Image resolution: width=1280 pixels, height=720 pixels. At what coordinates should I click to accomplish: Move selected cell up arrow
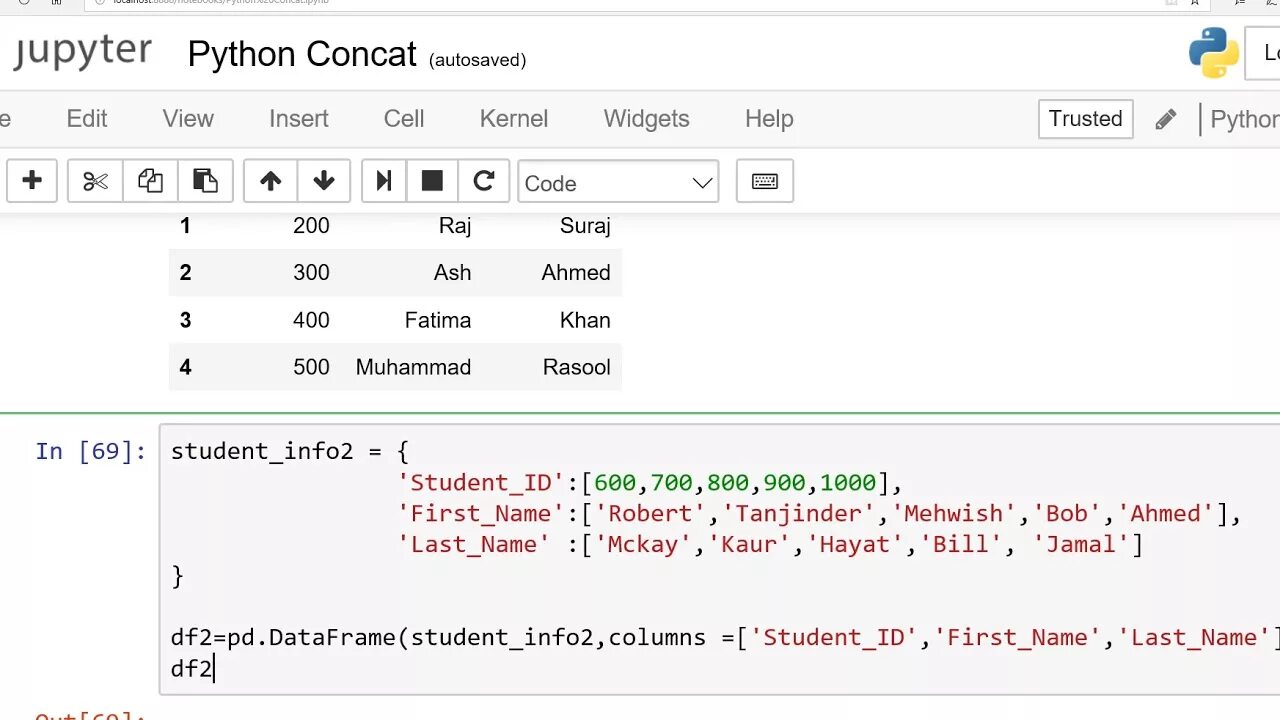(x=270, y=181)
